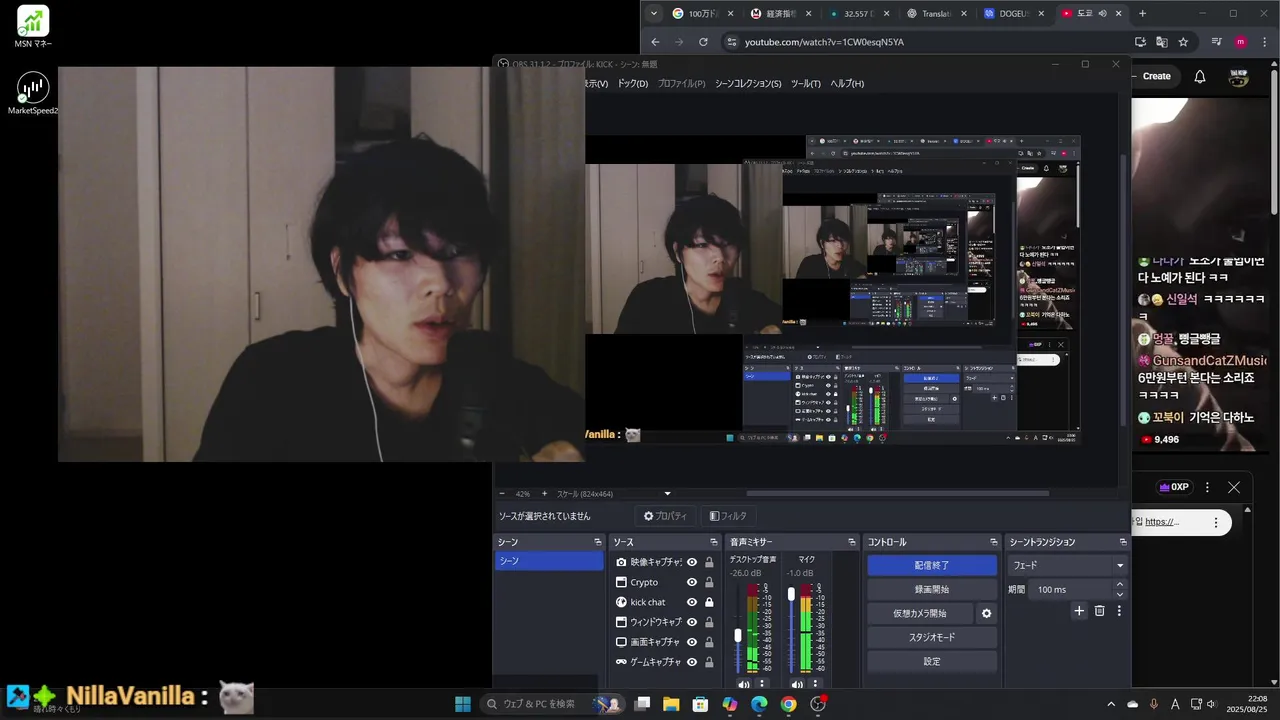Toggle visibility of 映像キャプチャ source
Image resolution: width=1280 pixels, height=720 pixels.
[692, 562]
